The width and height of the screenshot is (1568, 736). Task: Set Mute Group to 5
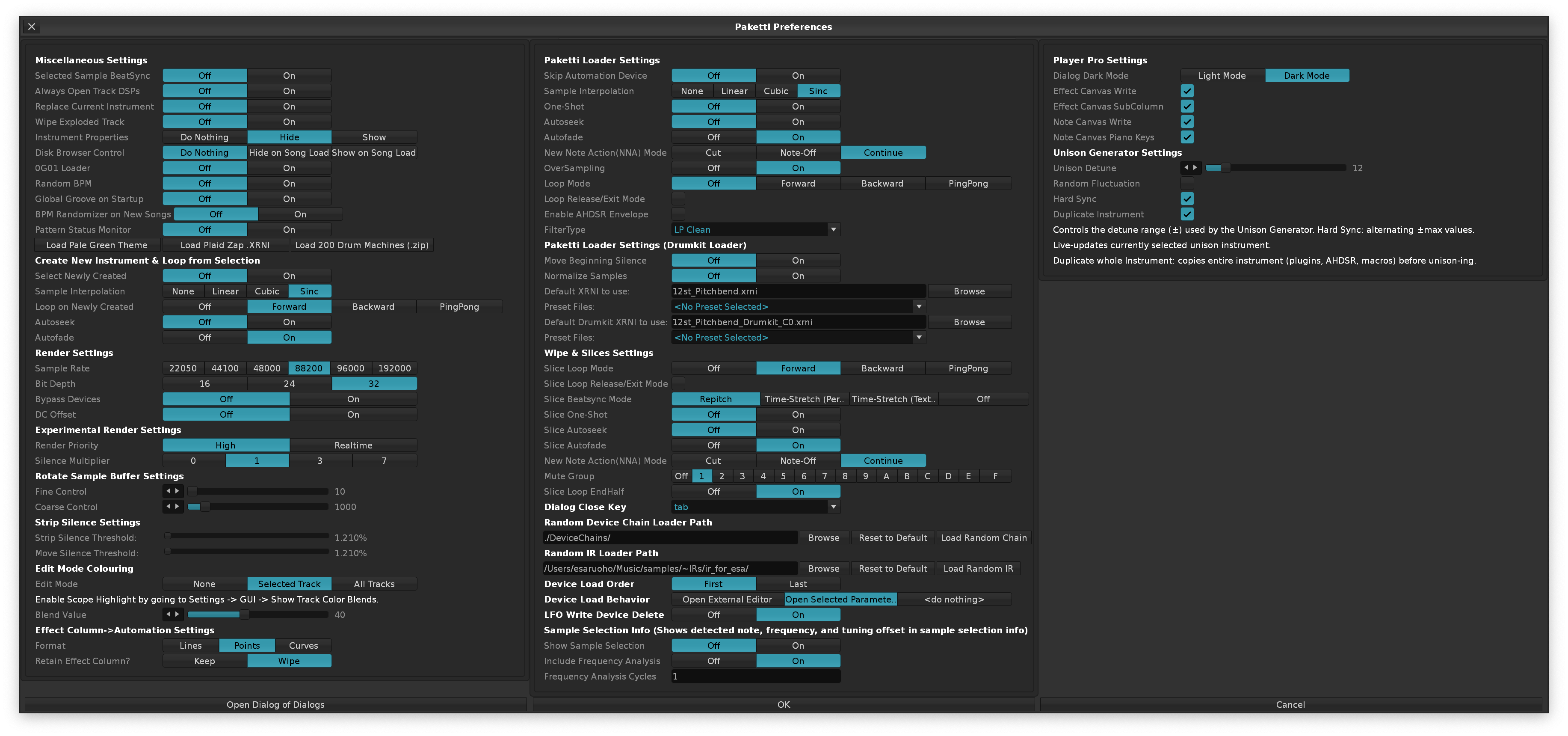[x=784, y=476]
